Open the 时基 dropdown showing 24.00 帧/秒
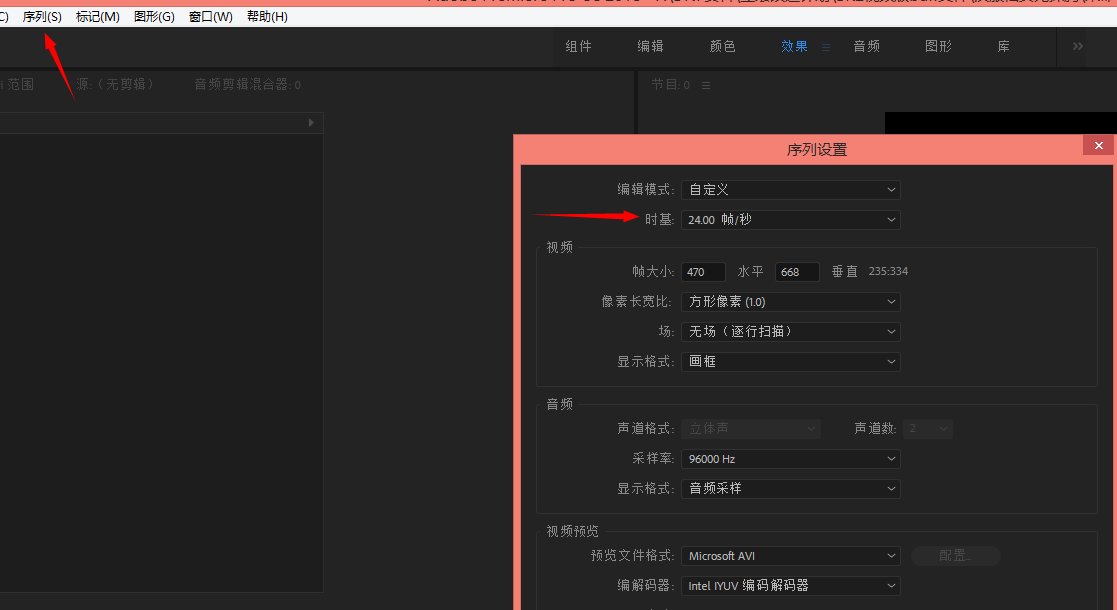1117x610 pixels. tap(791, 219)
